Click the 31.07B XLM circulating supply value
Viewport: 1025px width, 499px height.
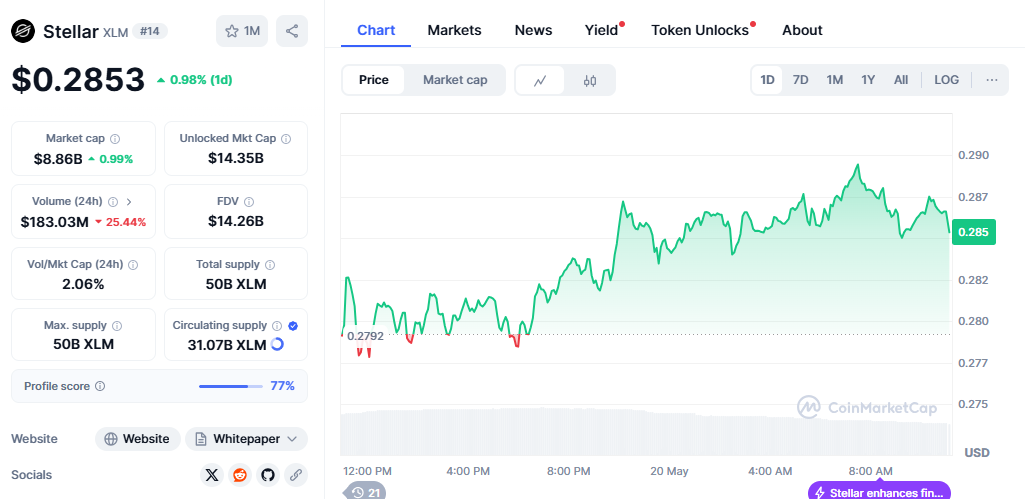coord(226,345)
